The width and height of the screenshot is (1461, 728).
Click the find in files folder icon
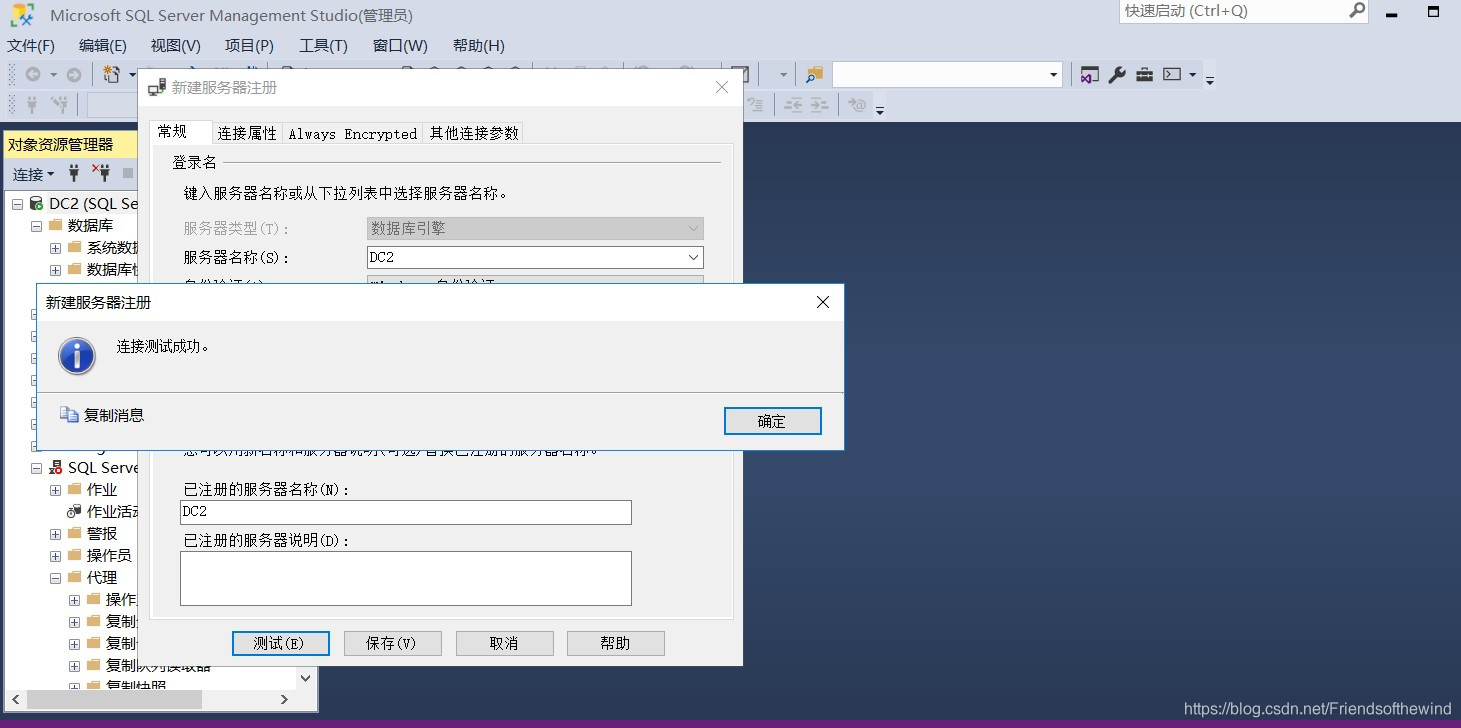click(x=815, y=75)
